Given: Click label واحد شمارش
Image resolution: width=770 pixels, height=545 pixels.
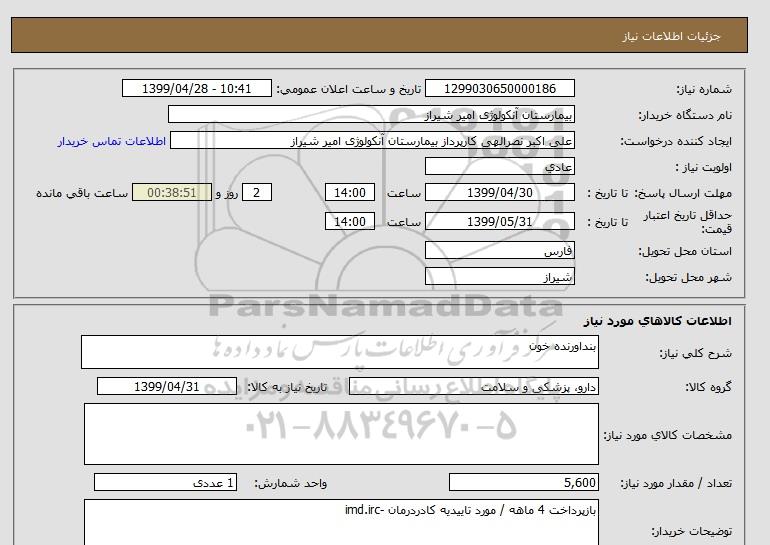Looking at the screenshot, I should [291, 484].
